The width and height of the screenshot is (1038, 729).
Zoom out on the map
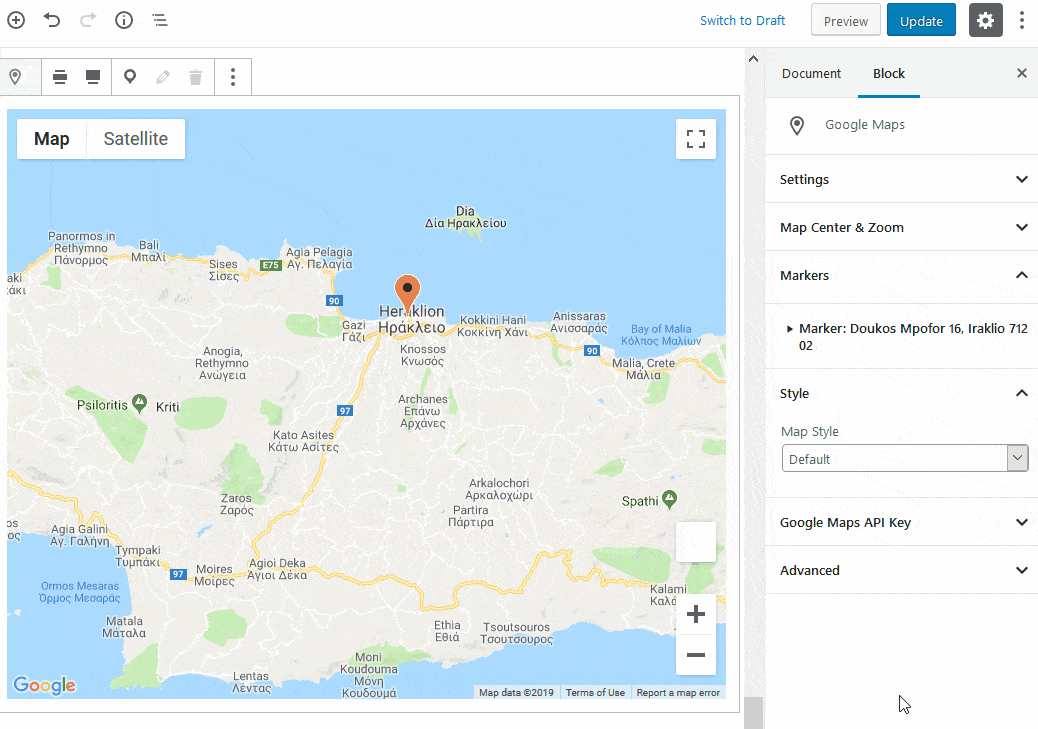[x=696, y=655]
